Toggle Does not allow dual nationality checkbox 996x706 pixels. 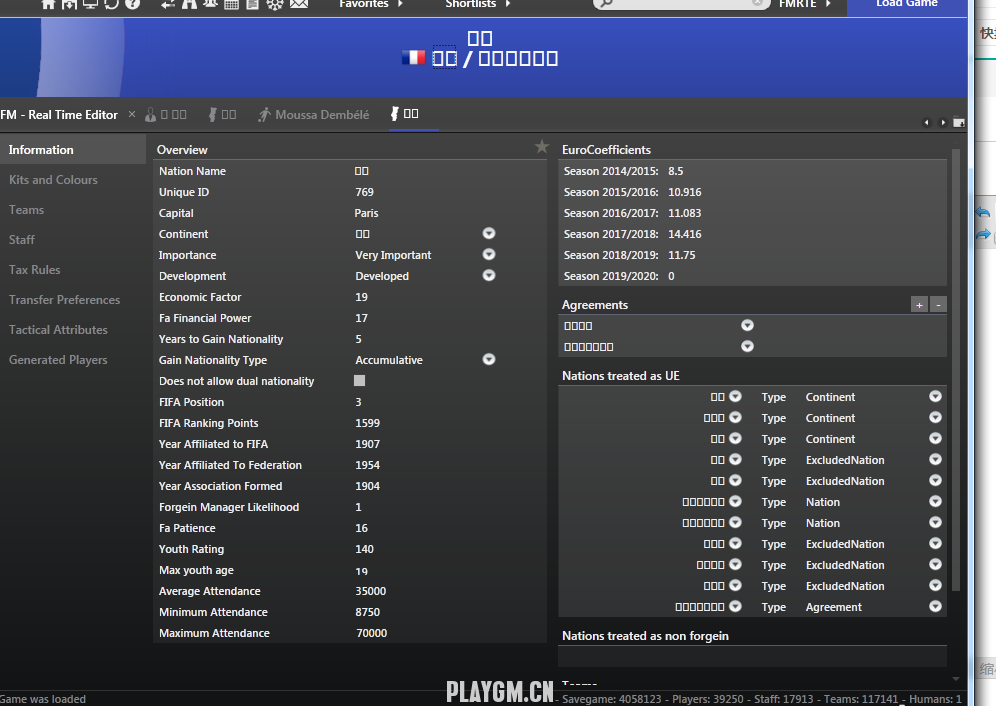(360, 381)
